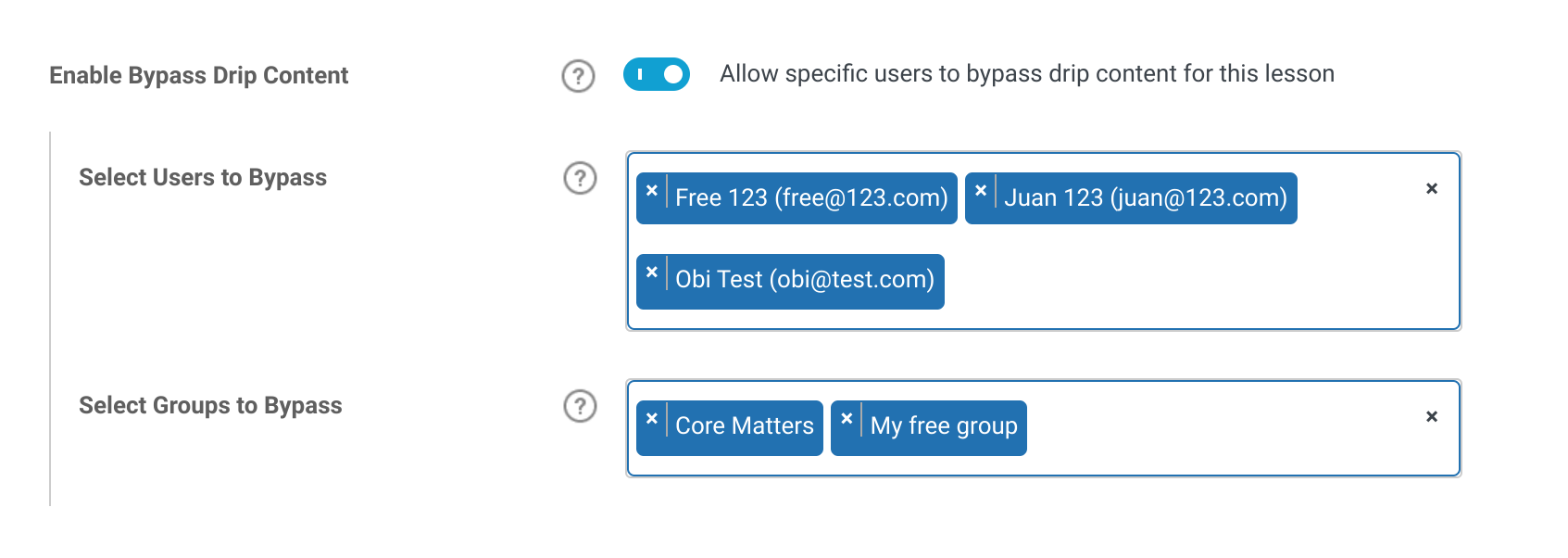Remove Obi Test user tag
The image size is (1568, 558).
[x=652, y=273]
